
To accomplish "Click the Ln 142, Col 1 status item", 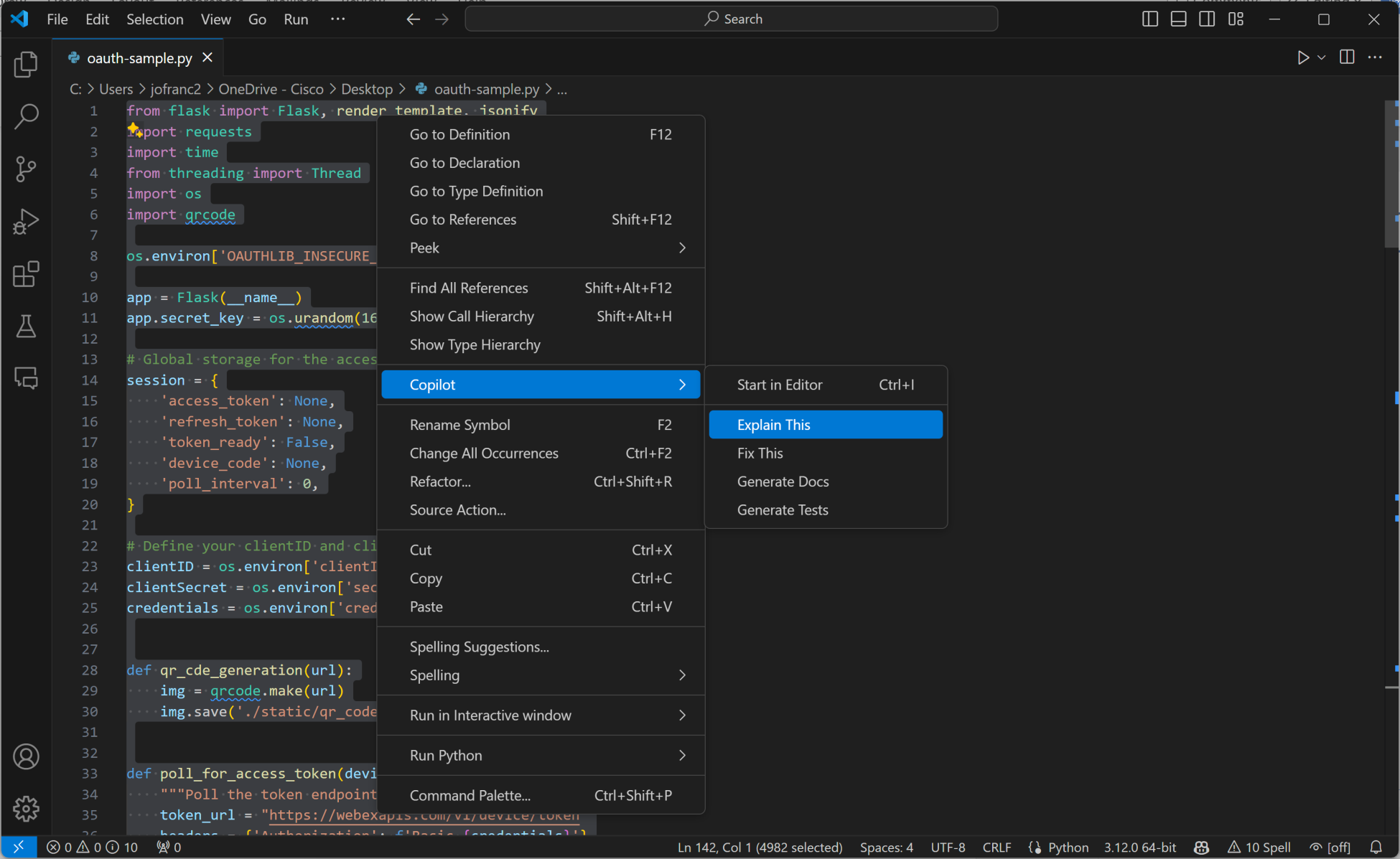I will [760, 847].
